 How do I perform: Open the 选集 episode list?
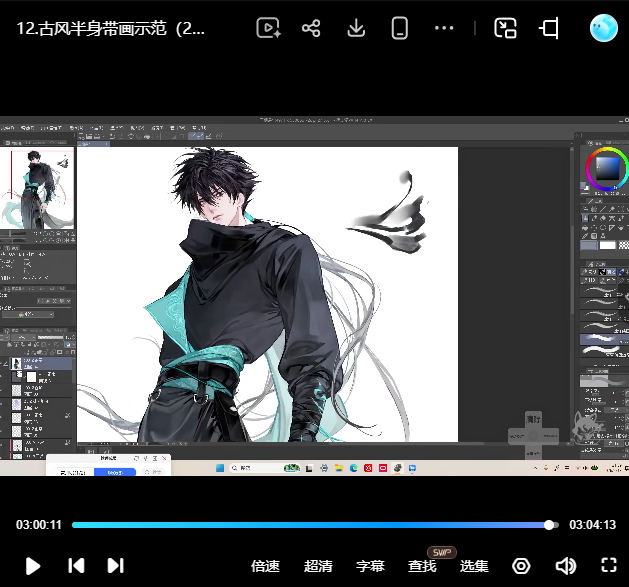click(474, 566)
